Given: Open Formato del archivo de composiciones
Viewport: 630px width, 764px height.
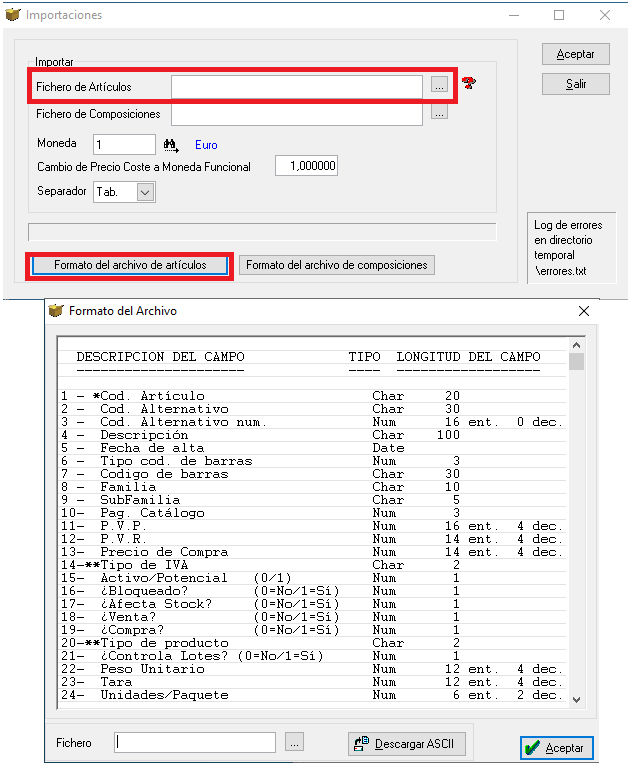Looking at the screenshot, I should click(337, 265).
